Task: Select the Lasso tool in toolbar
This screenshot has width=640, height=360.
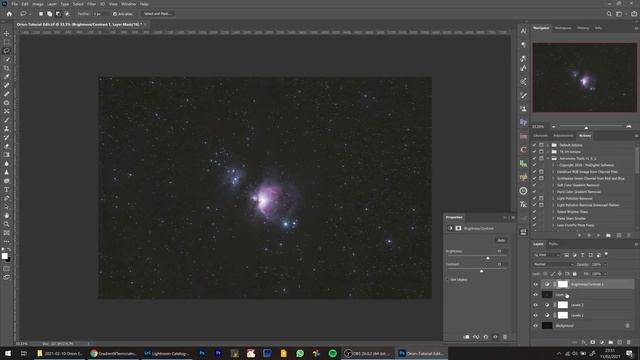Action: pos(7,51)
